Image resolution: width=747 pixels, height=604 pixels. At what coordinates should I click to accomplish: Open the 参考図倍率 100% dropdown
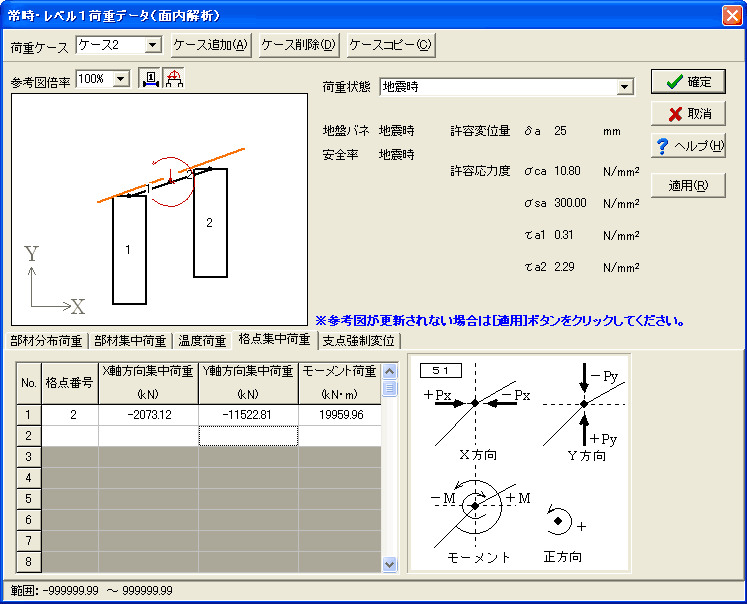pos(121,79)
